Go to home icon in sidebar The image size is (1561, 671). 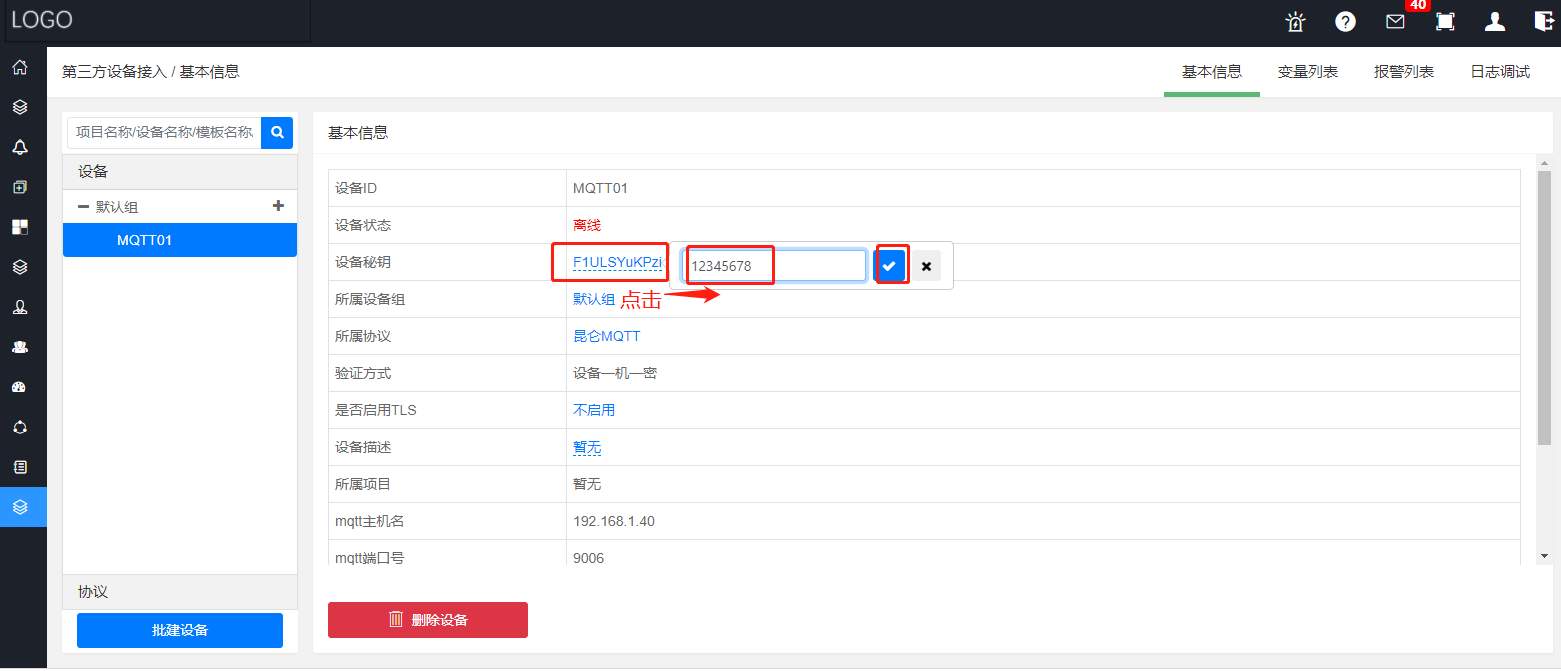(x=20, y=68)
